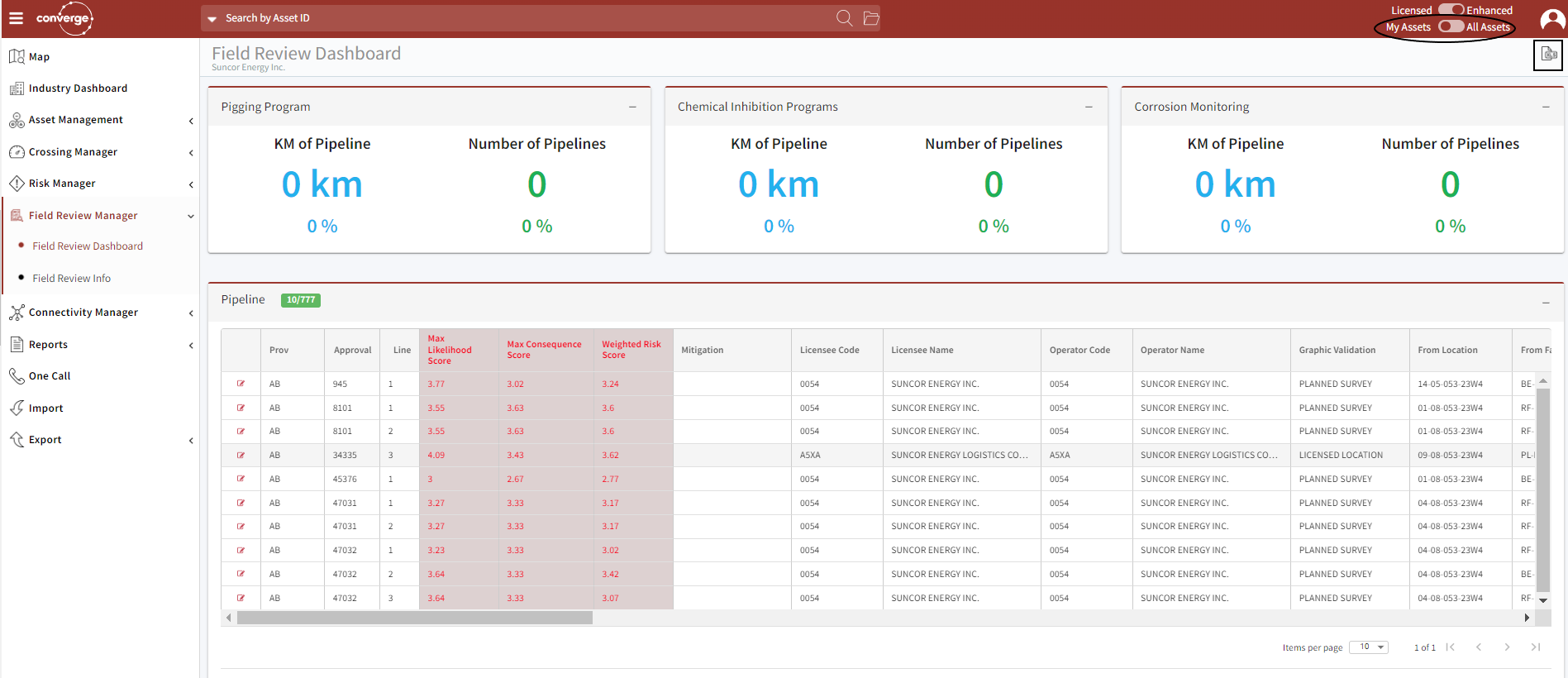Image resolution: width=1568 pixels, height=678 pixels.
Task: Open Field Review Info menu item
Action: (x=72, y=279)
